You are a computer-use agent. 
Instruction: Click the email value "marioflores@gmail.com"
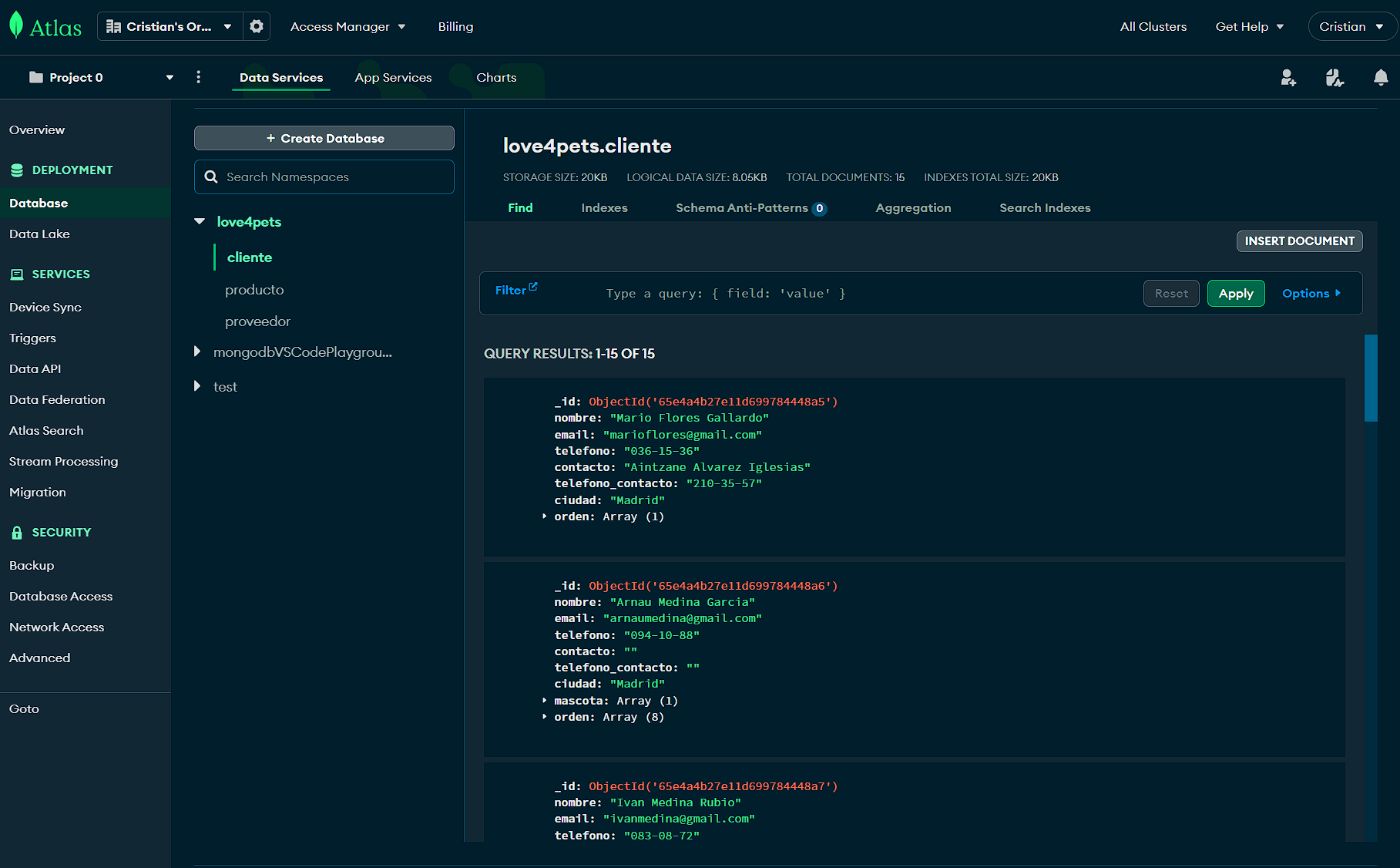coord(683,434)
